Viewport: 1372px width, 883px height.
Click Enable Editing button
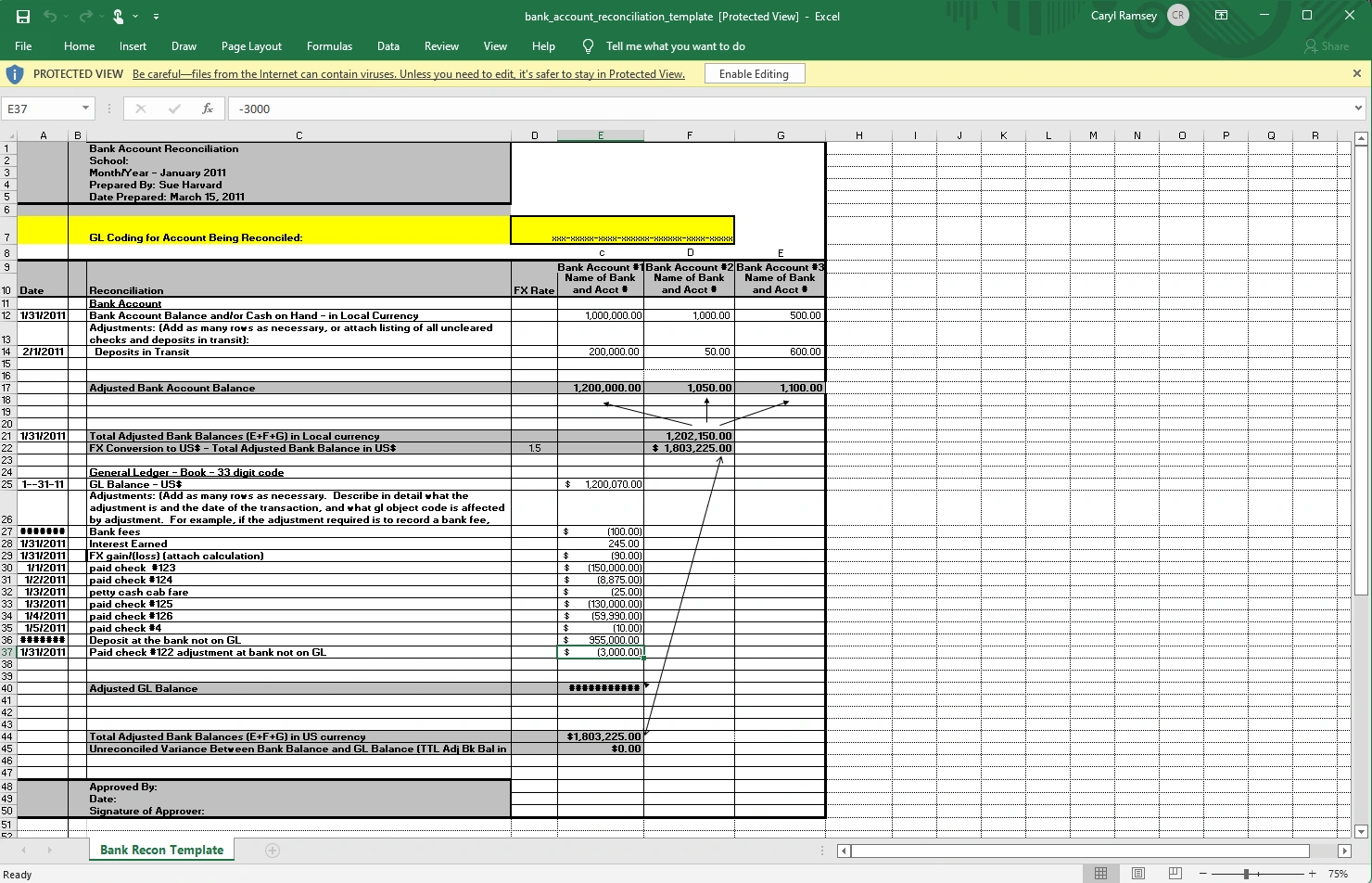coord(754,74)
